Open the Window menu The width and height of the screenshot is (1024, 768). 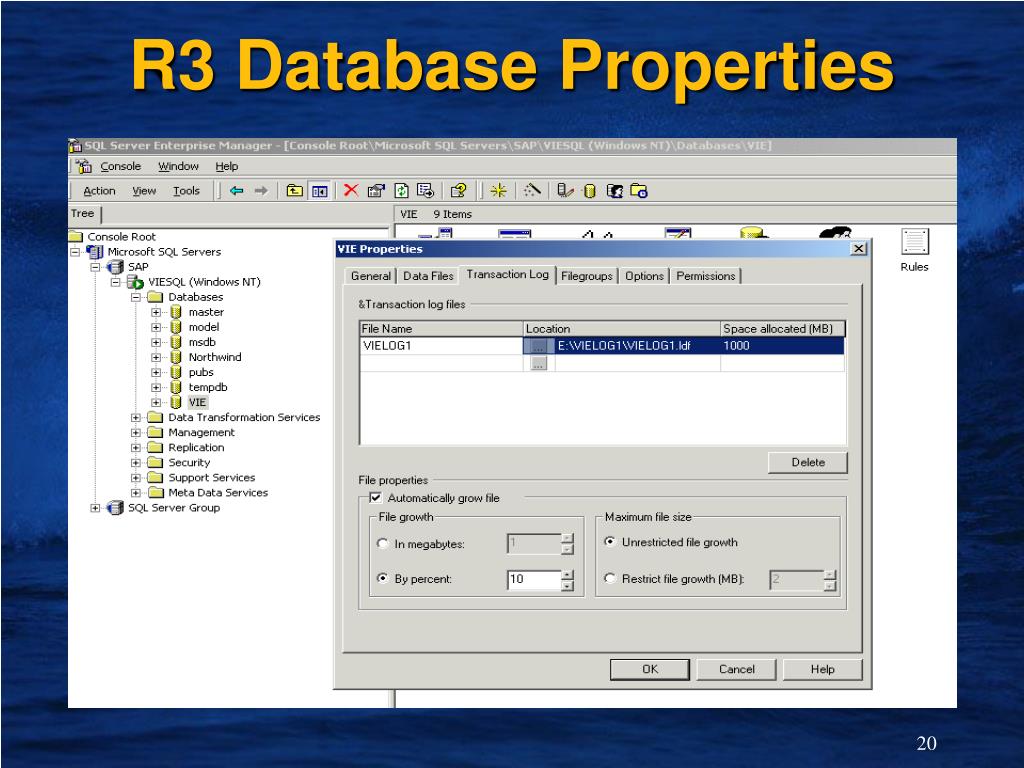click(178, 166)
